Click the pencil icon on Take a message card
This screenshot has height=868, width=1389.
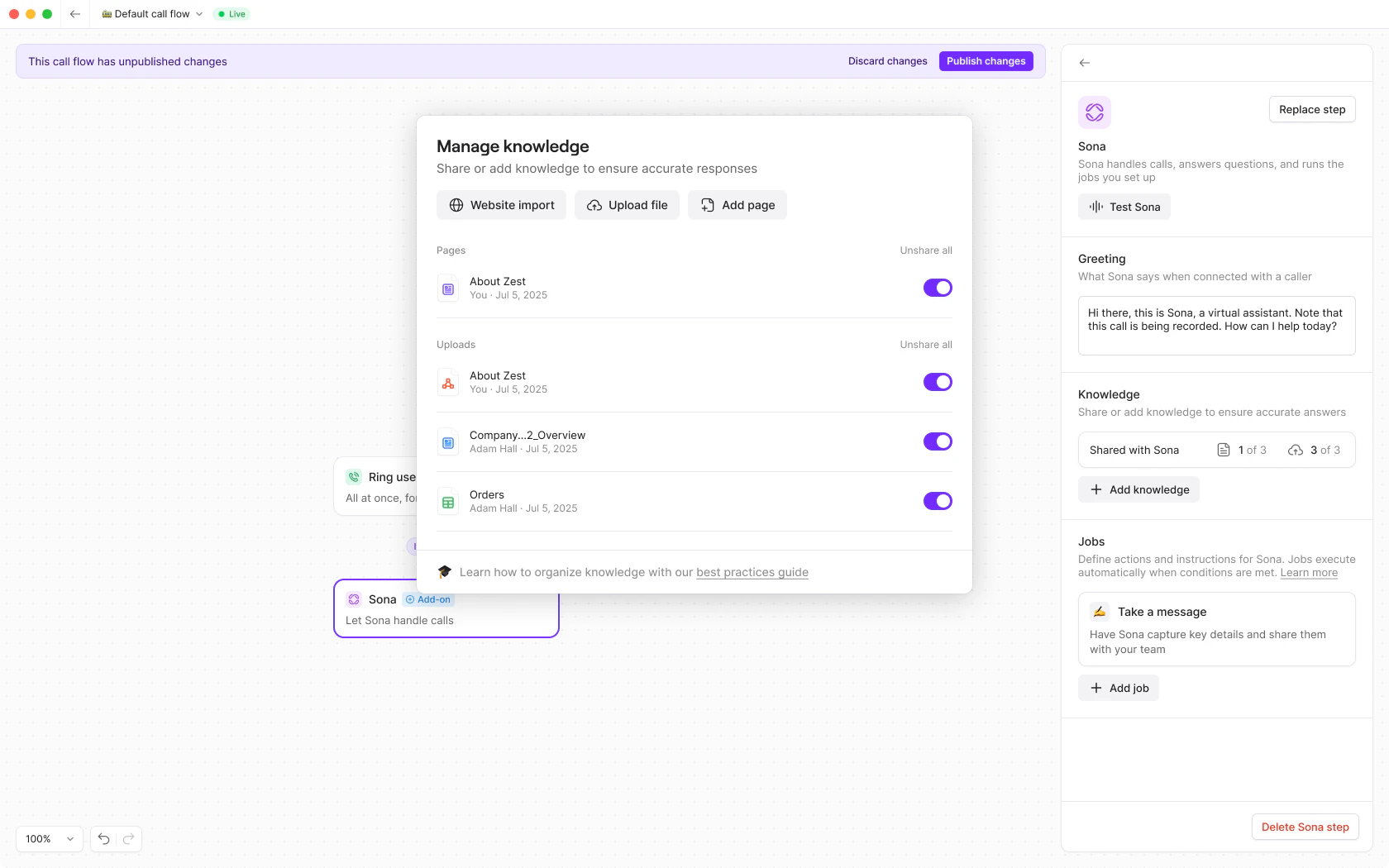click(x=1099, y=612)
